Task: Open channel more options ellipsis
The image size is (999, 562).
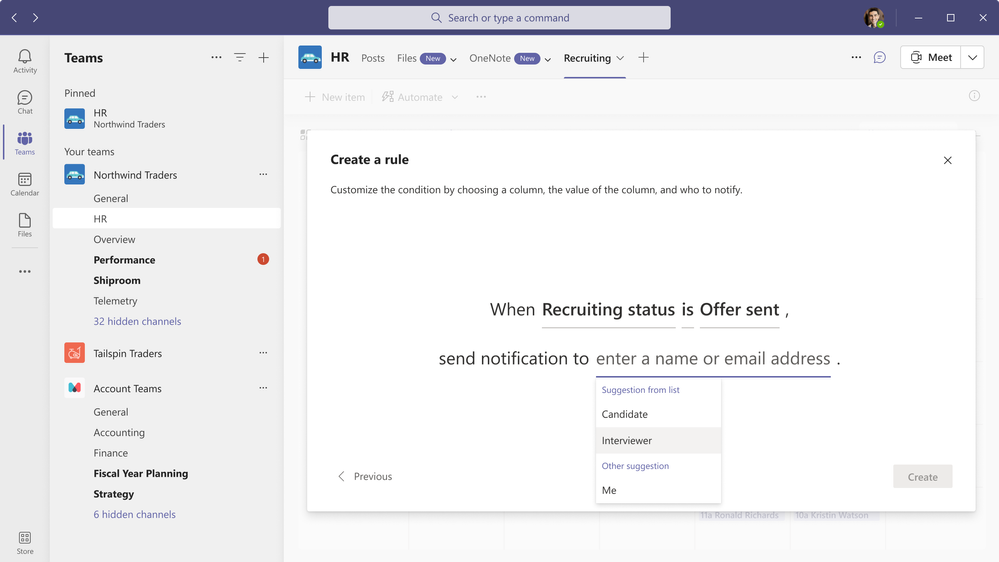Action: coord(856,57)
